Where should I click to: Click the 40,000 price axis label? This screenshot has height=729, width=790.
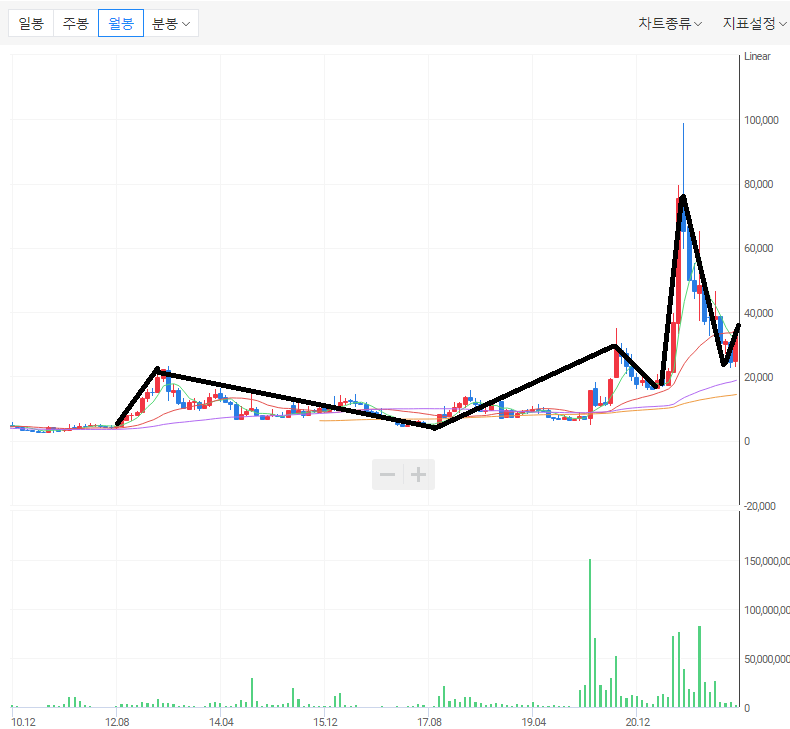coord(759,313)
